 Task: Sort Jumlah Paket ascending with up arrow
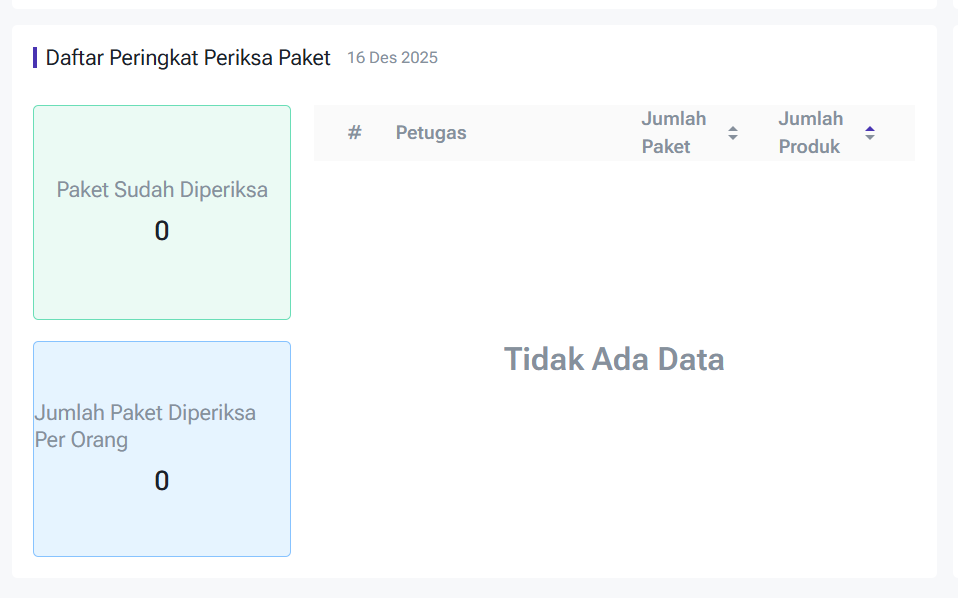click(733, 128)
